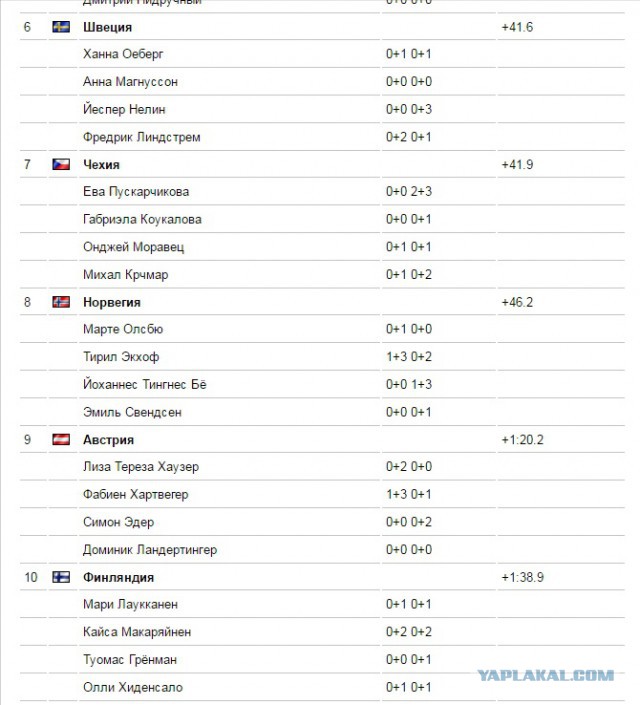Image resolution: width=640 pixels, height=705 pixels.
Task: Select athlete Ханна Оеберг
Action: [x=123, y=54]
